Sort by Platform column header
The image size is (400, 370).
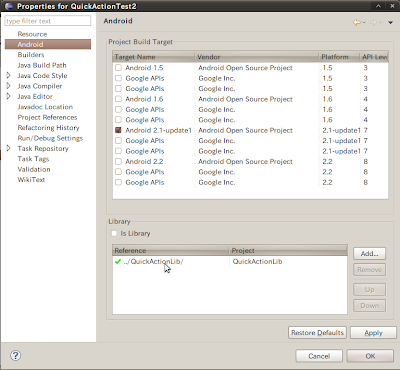(339, 57)
